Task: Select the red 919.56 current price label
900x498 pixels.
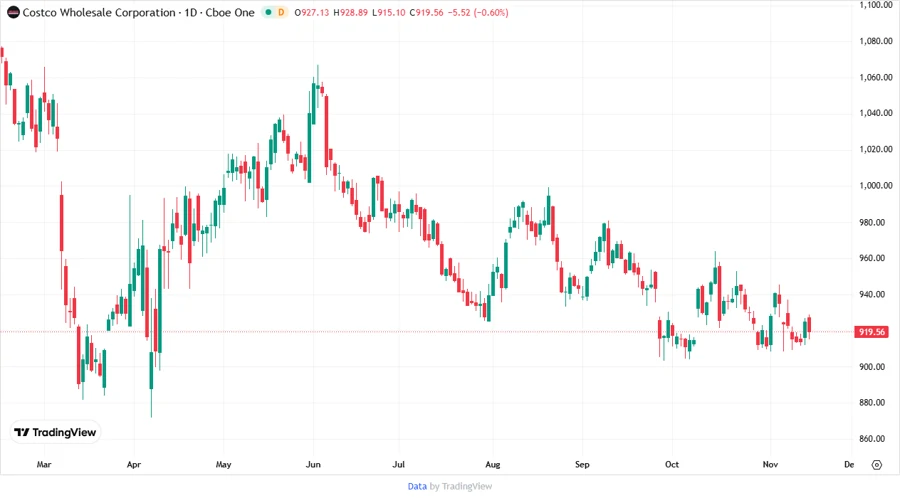Action: (872, 332)
